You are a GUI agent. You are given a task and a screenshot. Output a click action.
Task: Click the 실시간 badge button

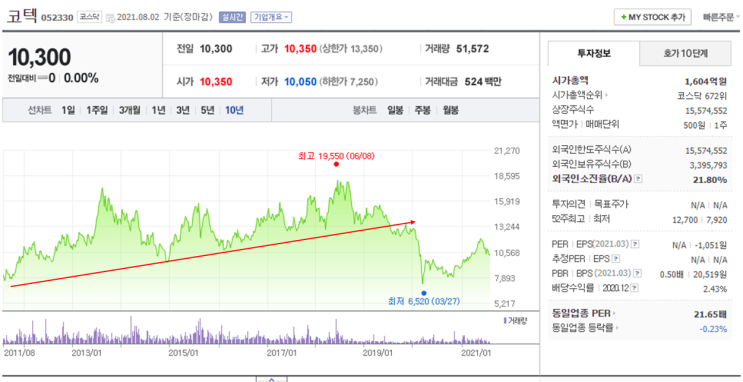232,18
